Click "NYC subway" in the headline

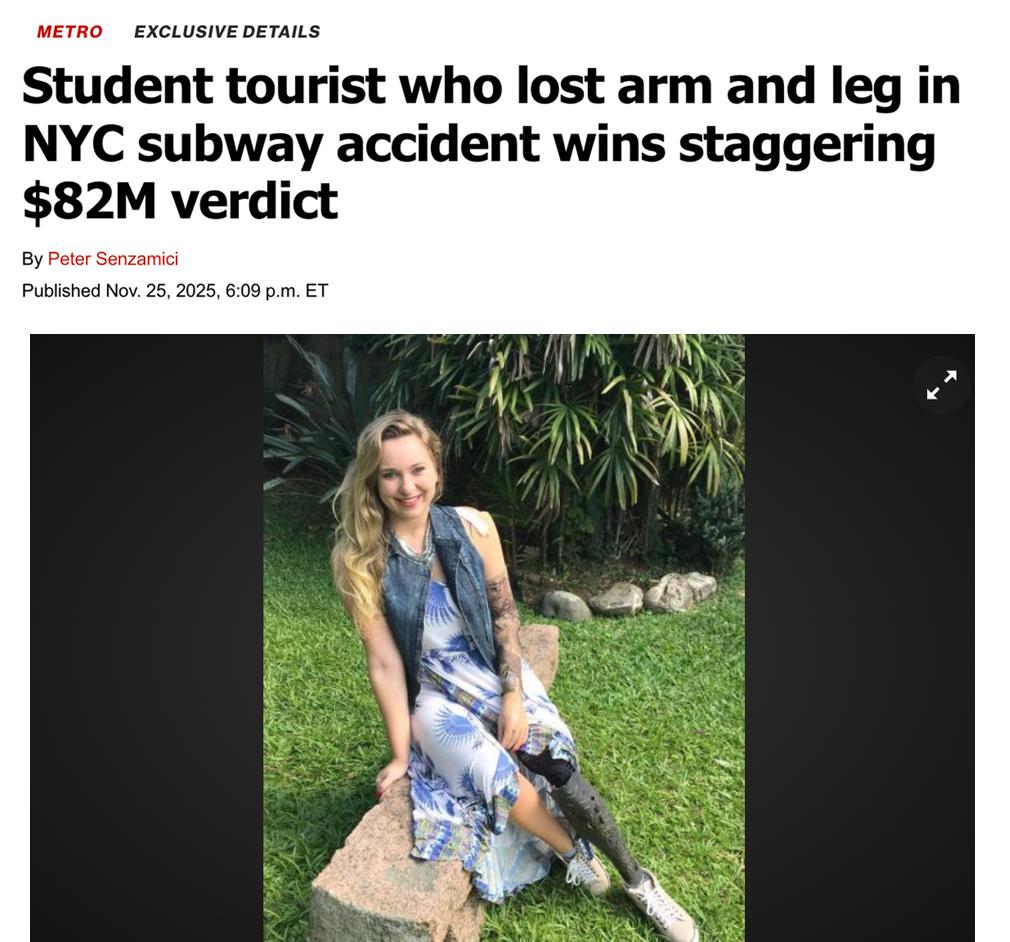click(173, 144)
